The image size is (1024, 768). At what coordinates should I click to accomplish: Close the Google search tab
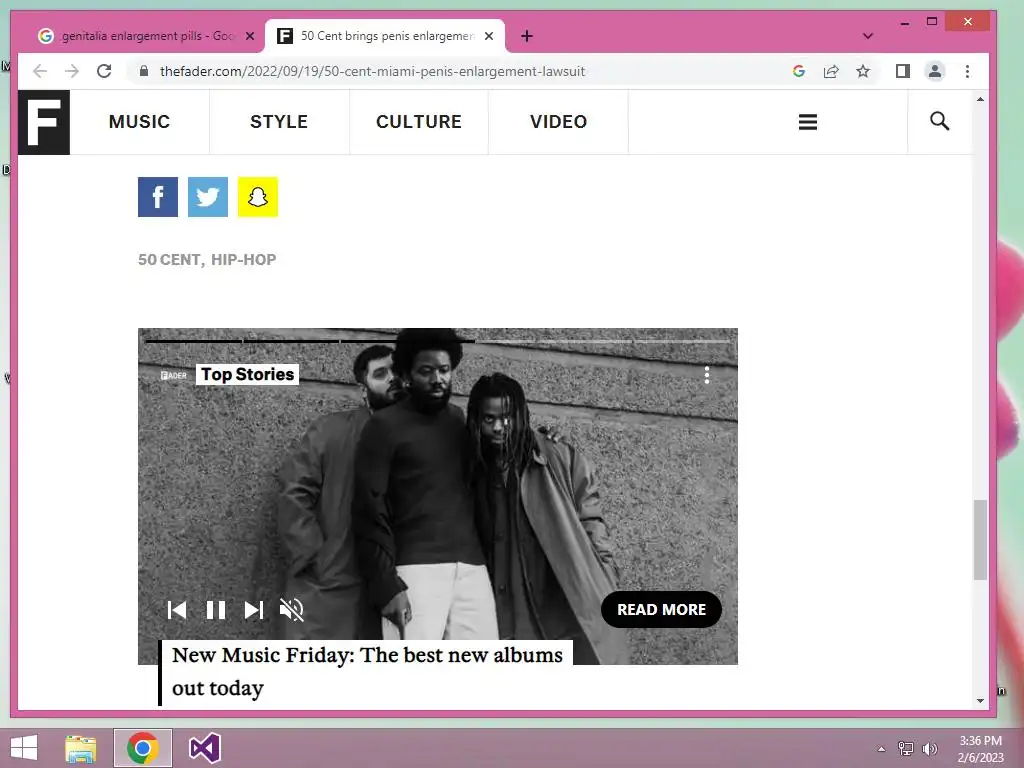click(249, 37)
